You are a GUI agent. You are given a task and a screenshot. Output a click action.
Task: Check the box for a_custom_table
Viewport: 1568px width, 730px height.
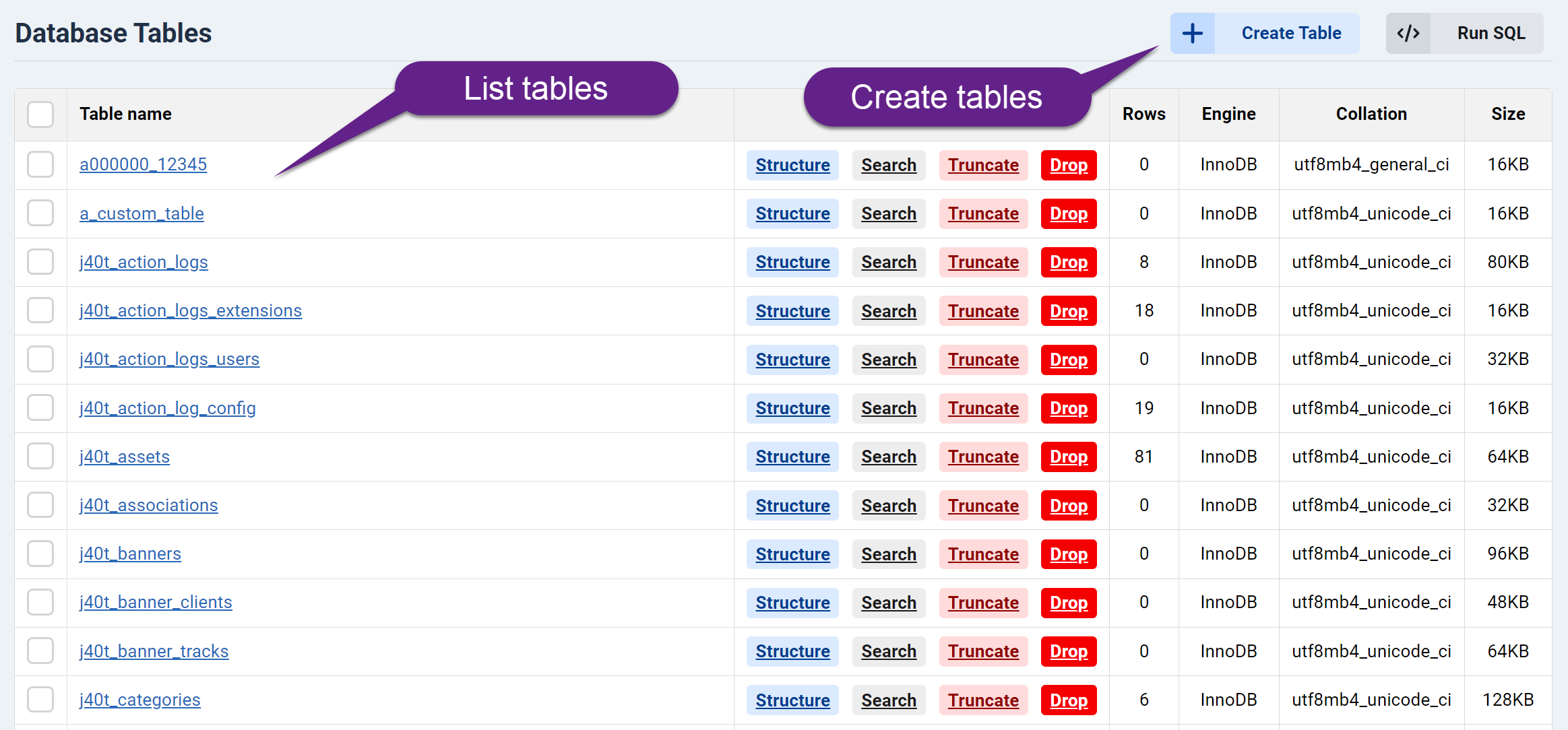40,213
